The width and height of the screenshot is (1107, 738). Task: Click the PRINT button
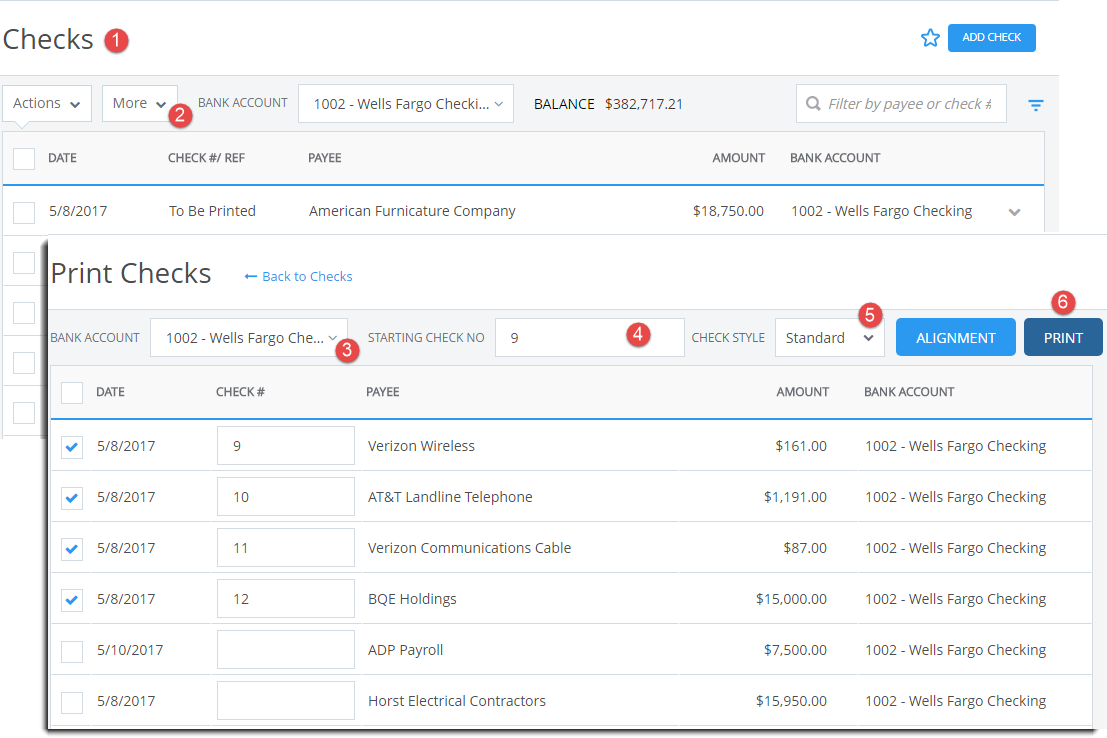tap(1062, 337)
